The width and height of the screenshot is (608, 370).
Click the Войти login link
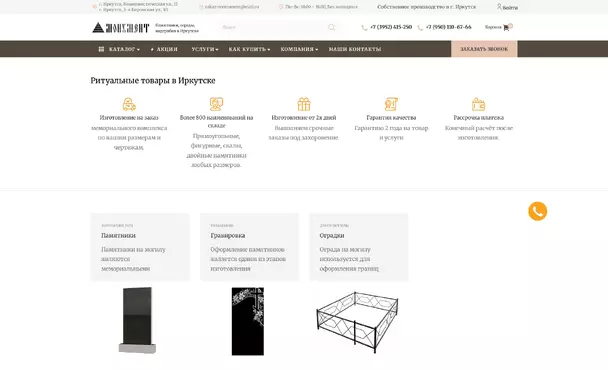click(510, 7)
